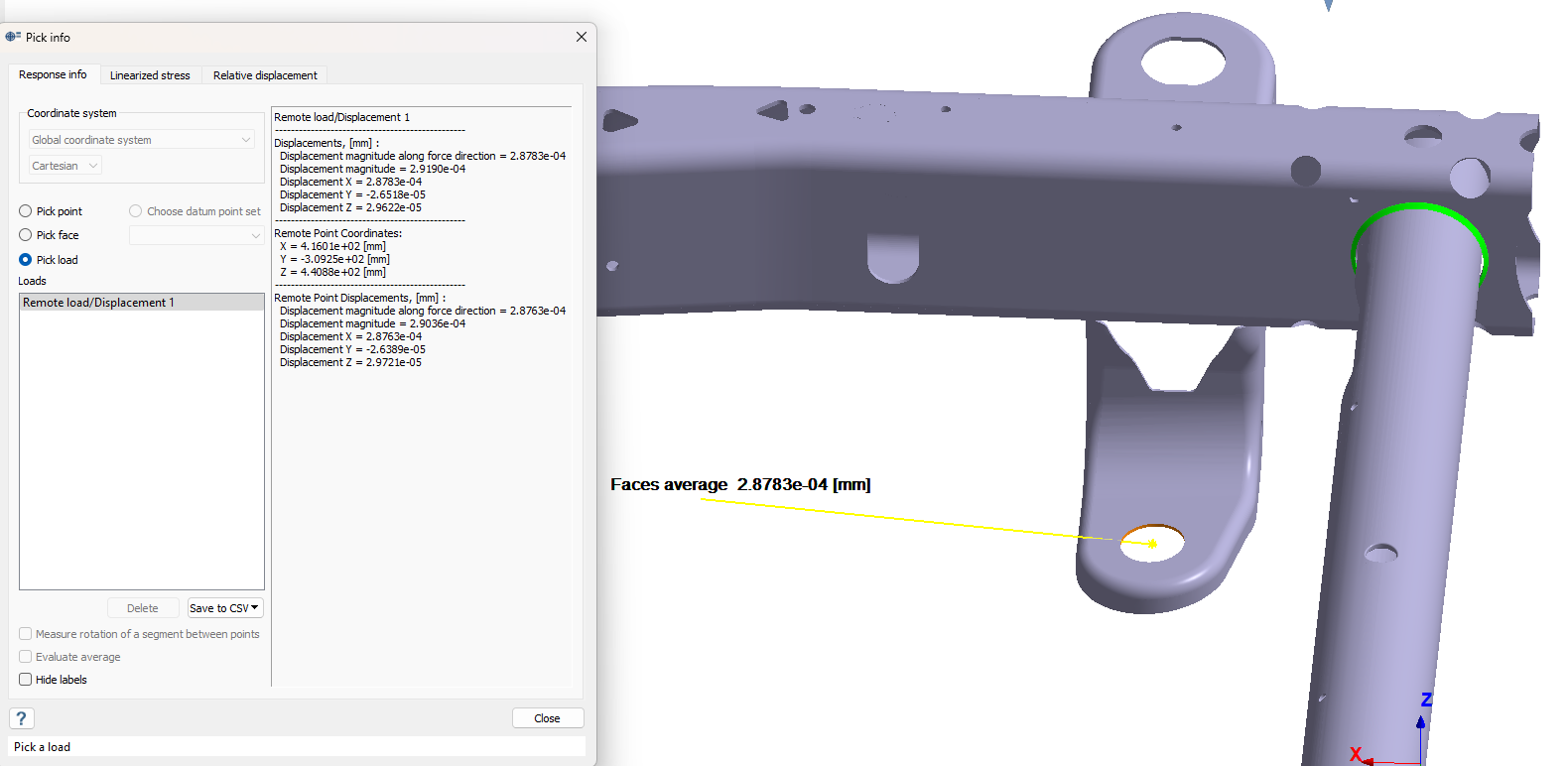Switch to the Relative displacement tab
This screenshot has width=1568, height=766.
265,75
